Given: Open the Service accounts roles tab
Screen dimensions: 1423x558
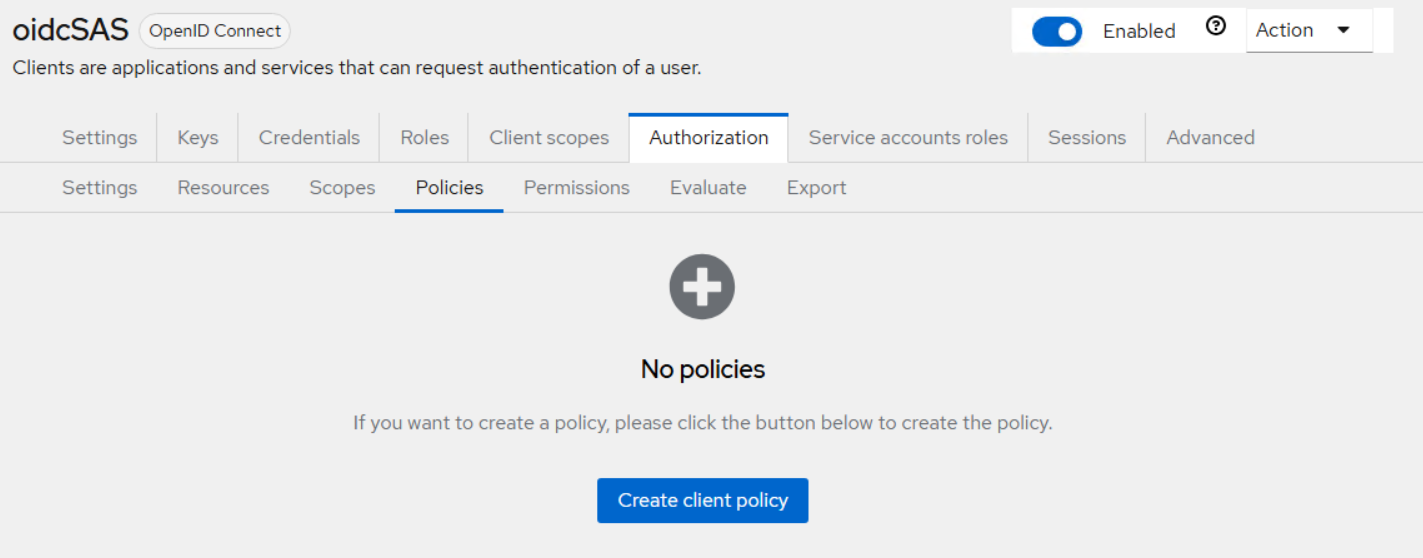Looking at the screenshot, I should [x=908, y=138].
